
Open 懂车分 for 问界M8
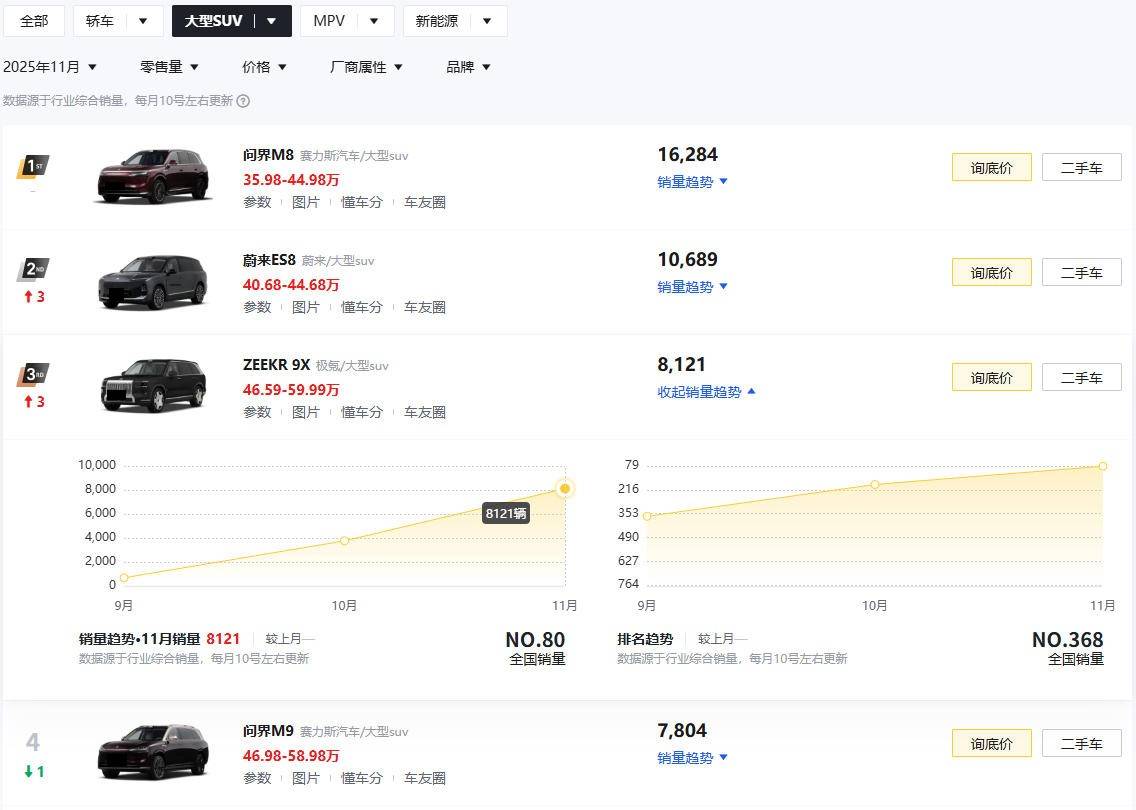[361, 202]
